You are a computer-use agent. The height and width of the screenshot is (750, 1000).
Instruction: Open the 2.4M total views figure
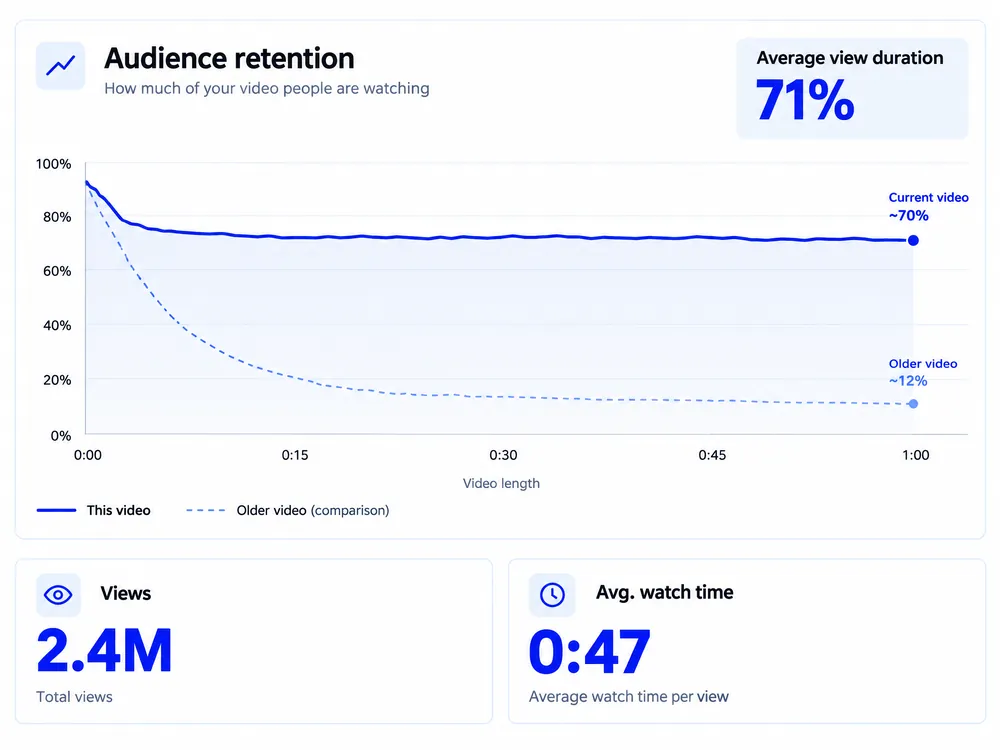(x=105, y=651)
